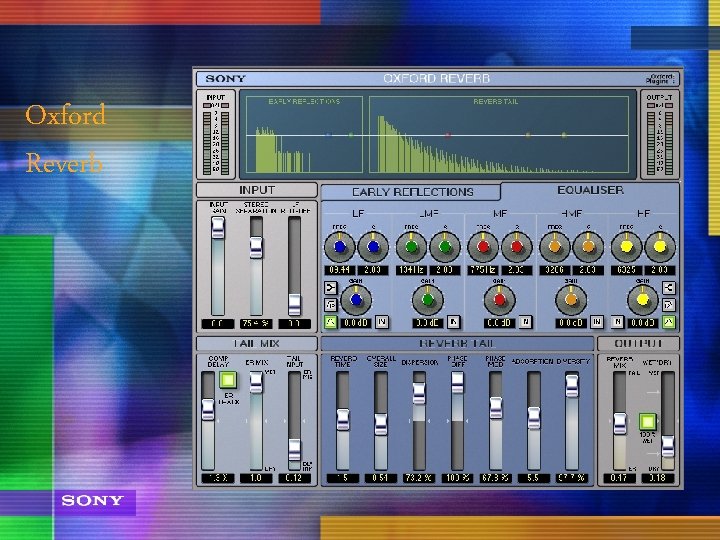Viewport: 720px width, 540px height.
Task: Click the Overall Size fader handle
Action: 381,424
